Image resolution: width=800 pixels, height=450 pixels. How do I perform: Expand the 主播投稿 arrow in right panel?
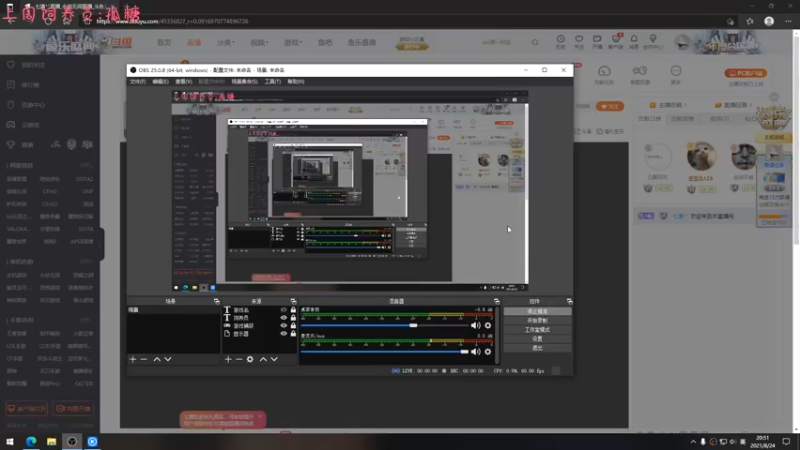[685, 105]
